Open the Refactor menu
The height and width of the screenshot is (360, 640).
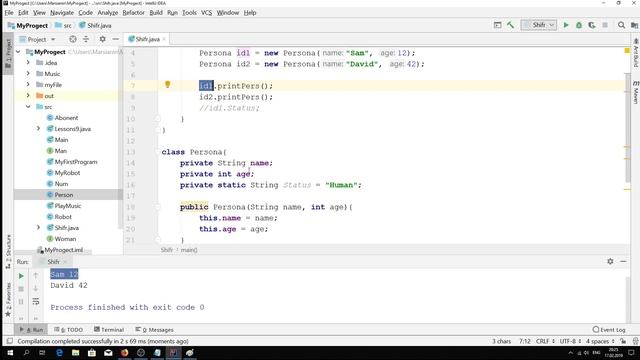pos(133,13)
